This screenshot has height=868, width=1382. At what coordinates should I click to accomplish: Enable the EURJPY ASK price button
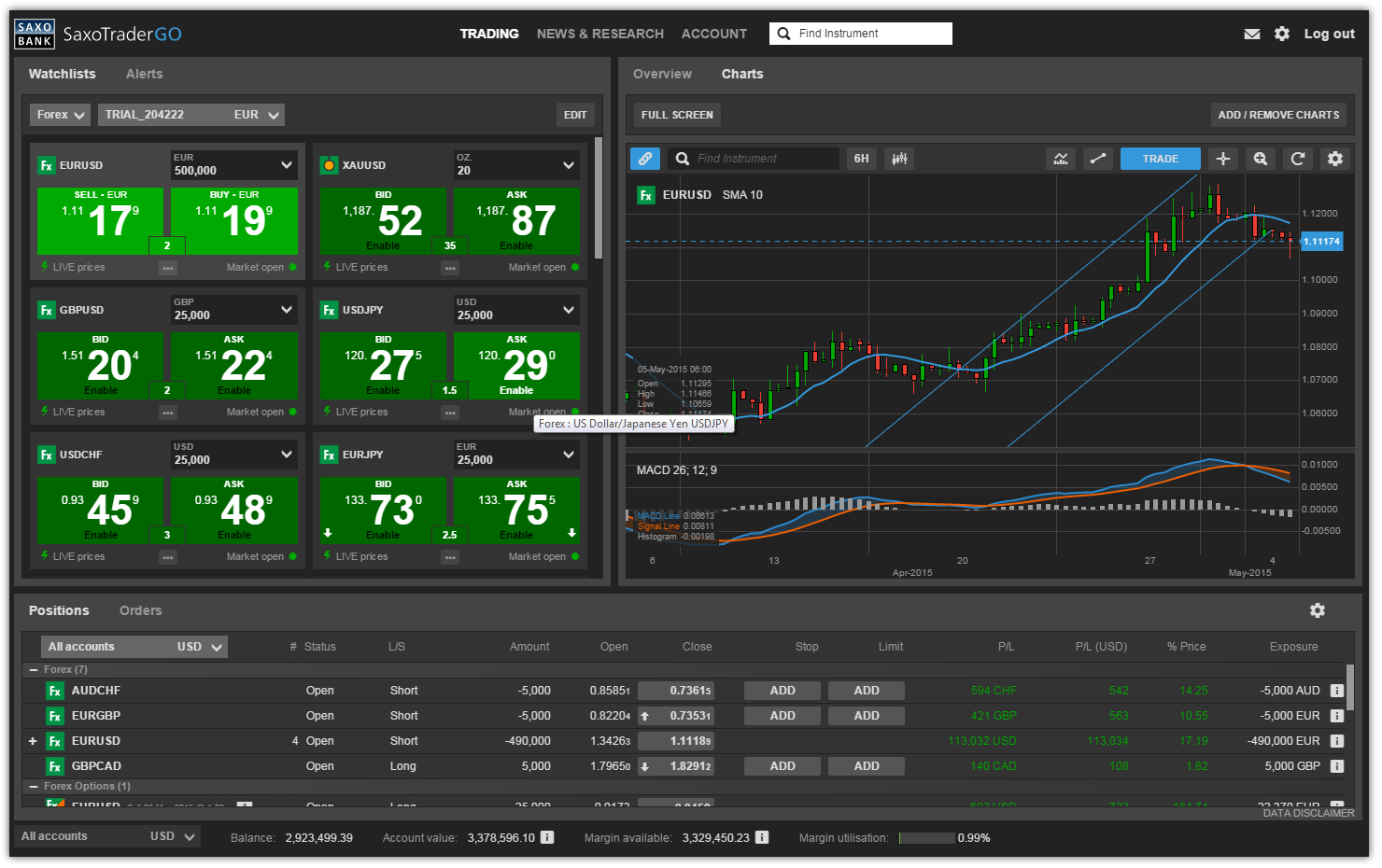(516, 511)
